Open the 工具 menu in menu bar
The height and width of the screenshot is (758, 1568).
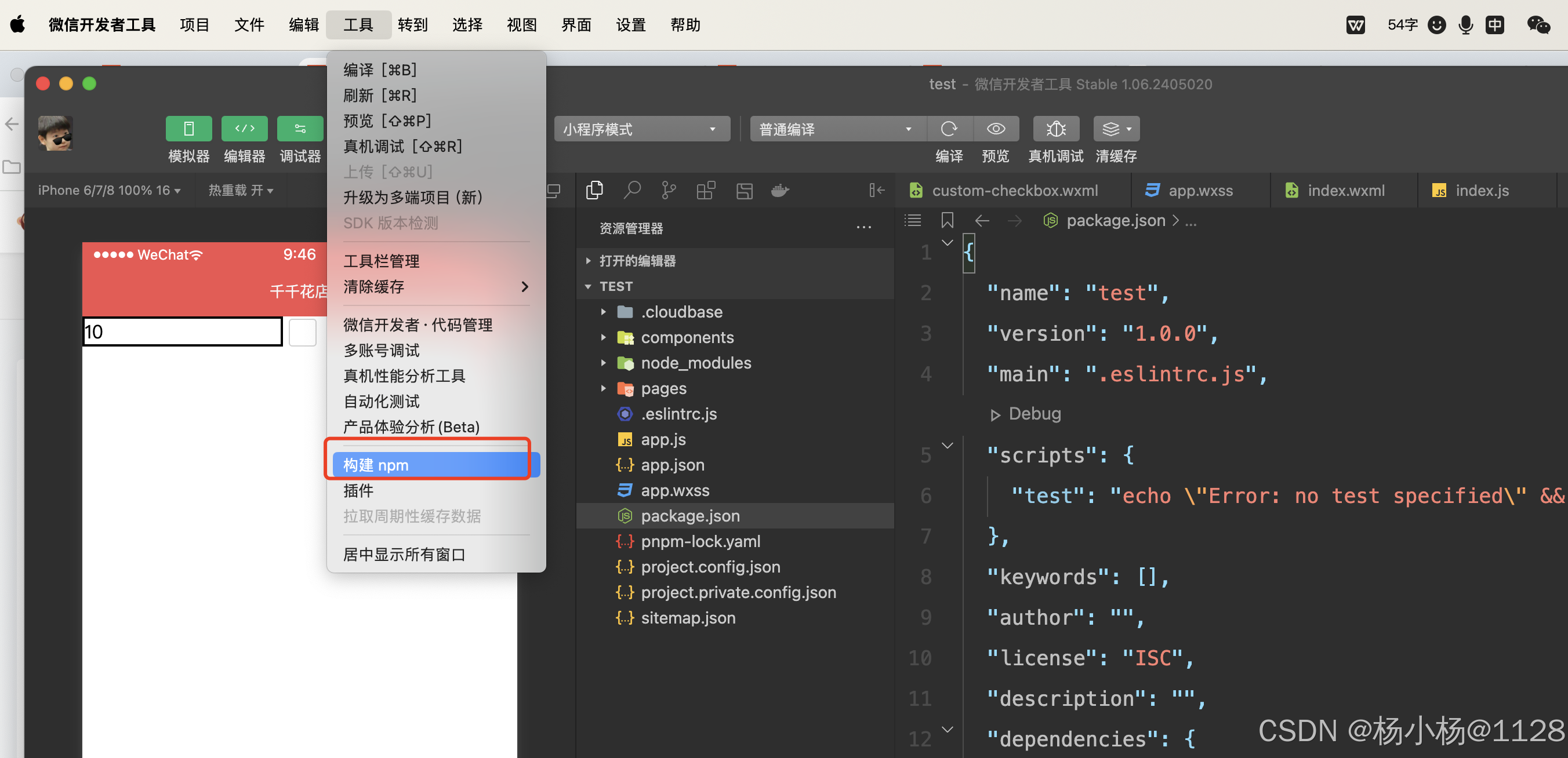point(358,25)
